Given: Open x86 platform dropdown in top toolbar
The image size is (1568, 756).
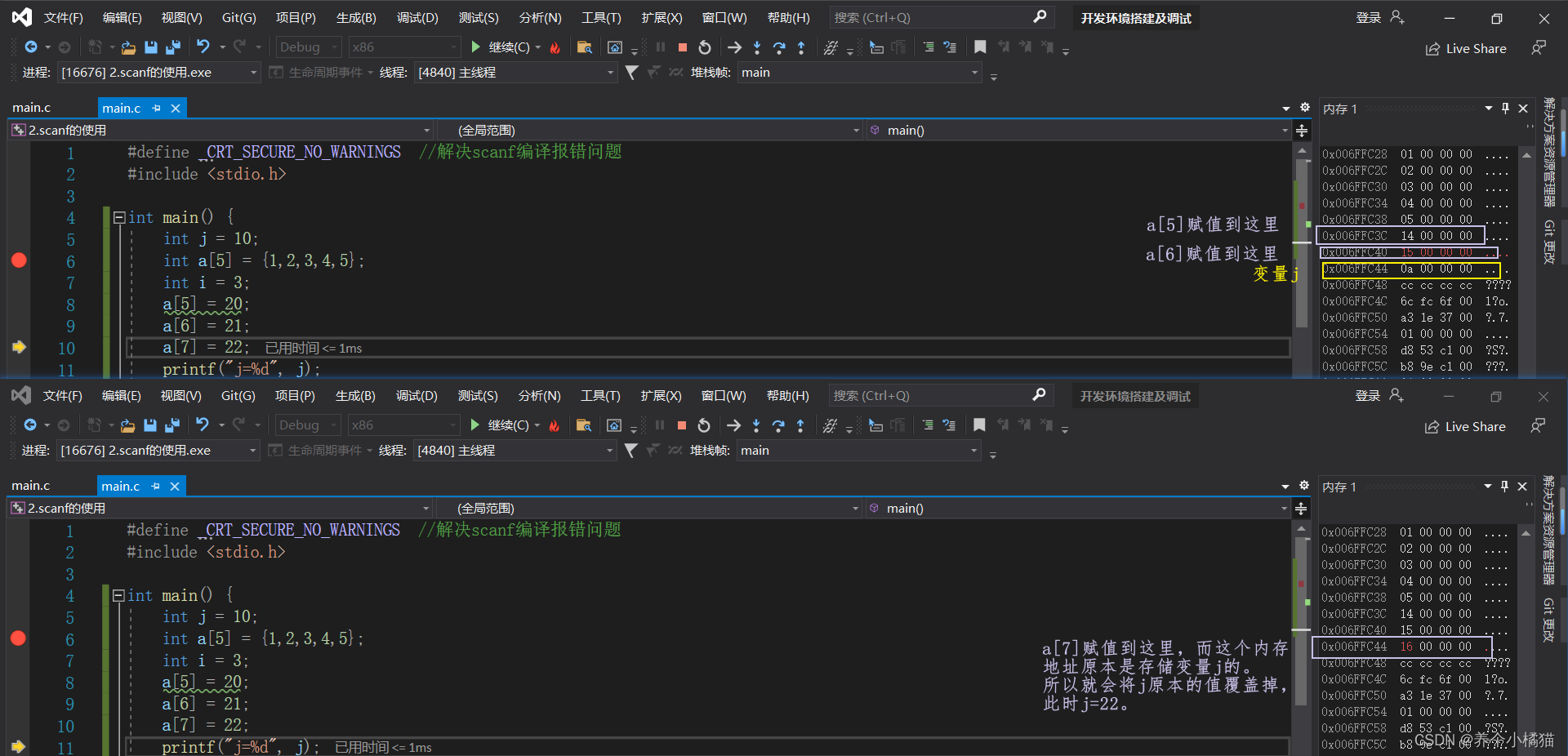Looking at the screenshot, I should 404,47.
